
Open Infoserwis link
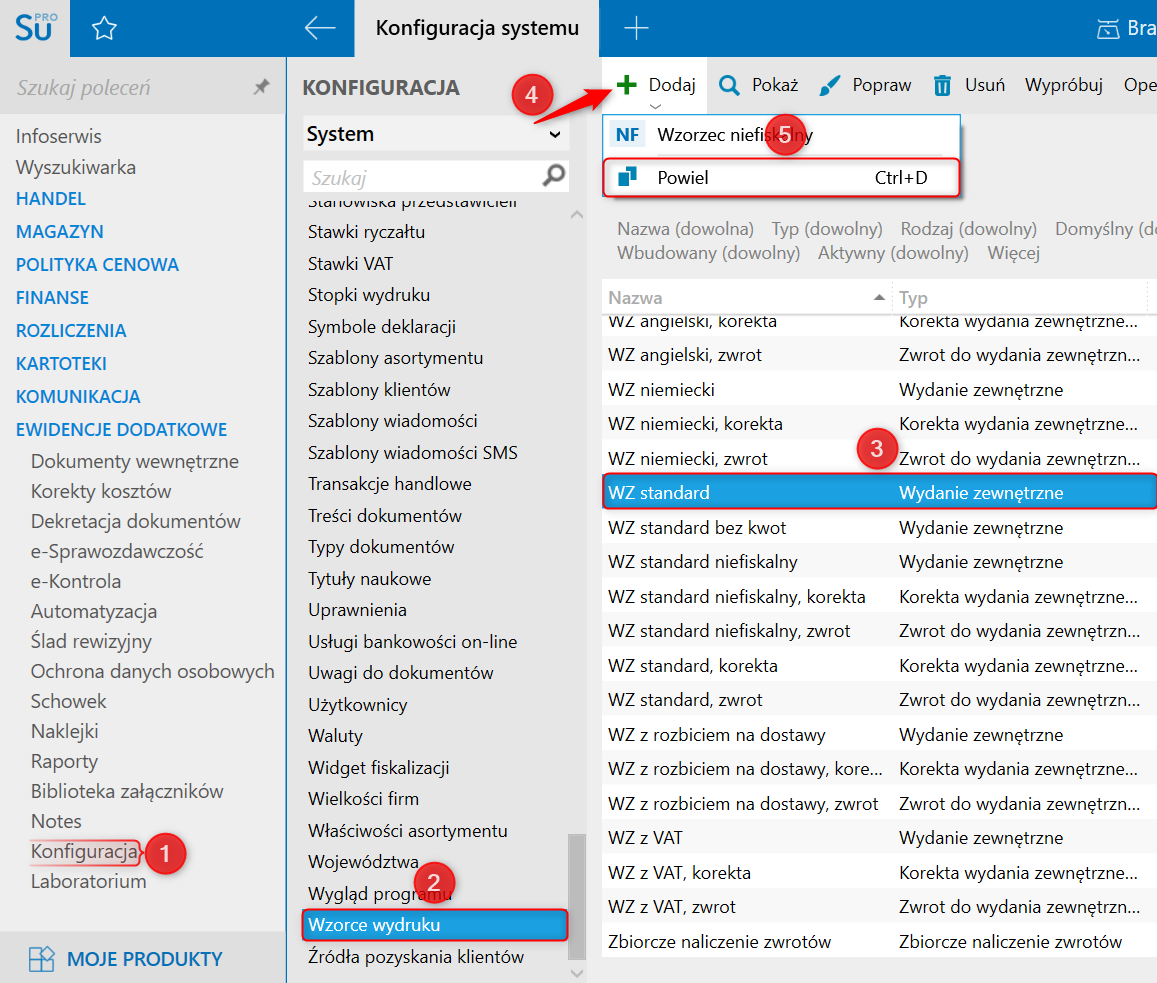click(58, 136)
